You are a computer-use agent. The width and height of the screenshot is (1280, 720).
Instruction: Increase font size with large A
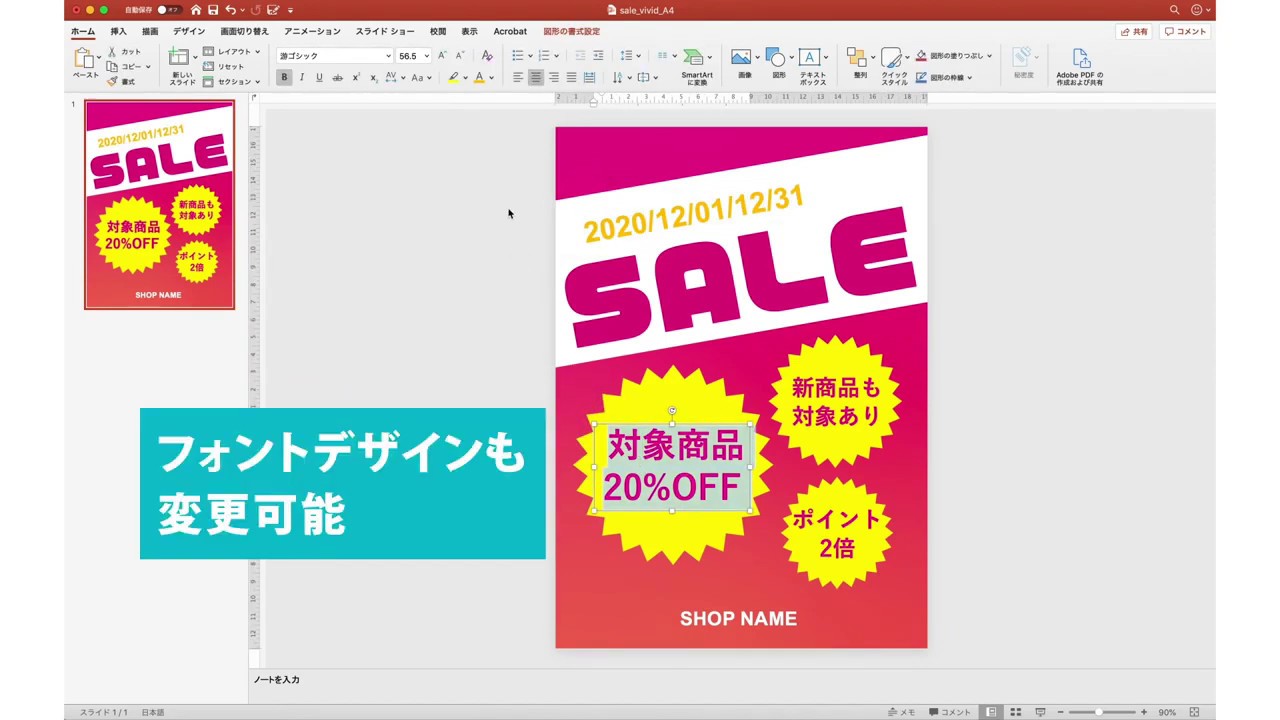point(442,56)
